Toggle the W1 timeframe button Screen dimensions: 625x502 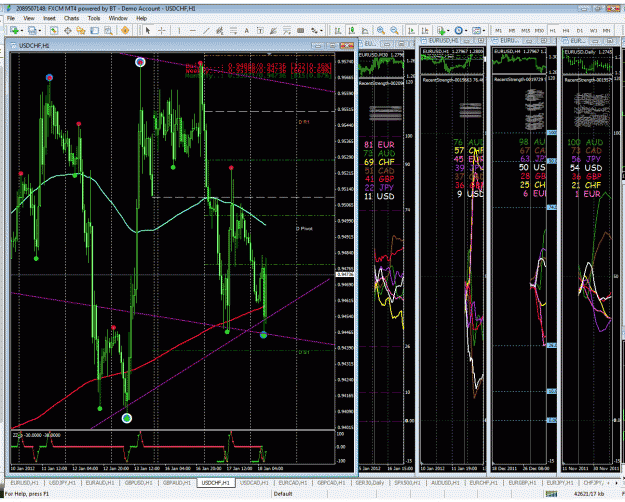coord(594,30)
